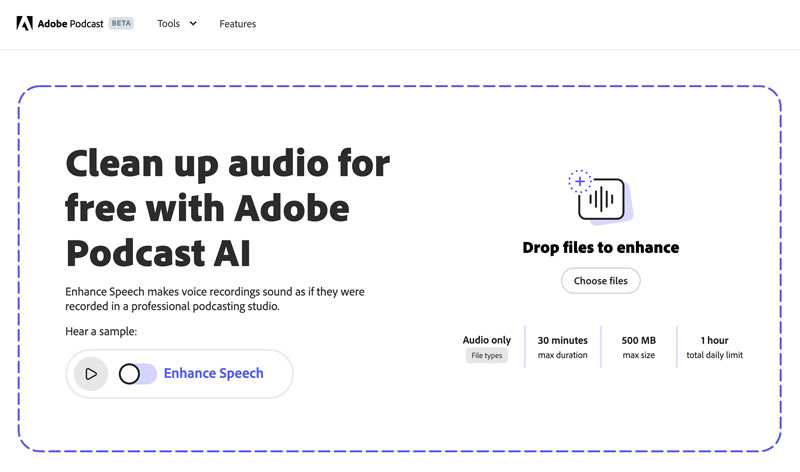The width and height of the screenshot is (800, 472).
Task: Play the sample audio
Action: point(91,374)
